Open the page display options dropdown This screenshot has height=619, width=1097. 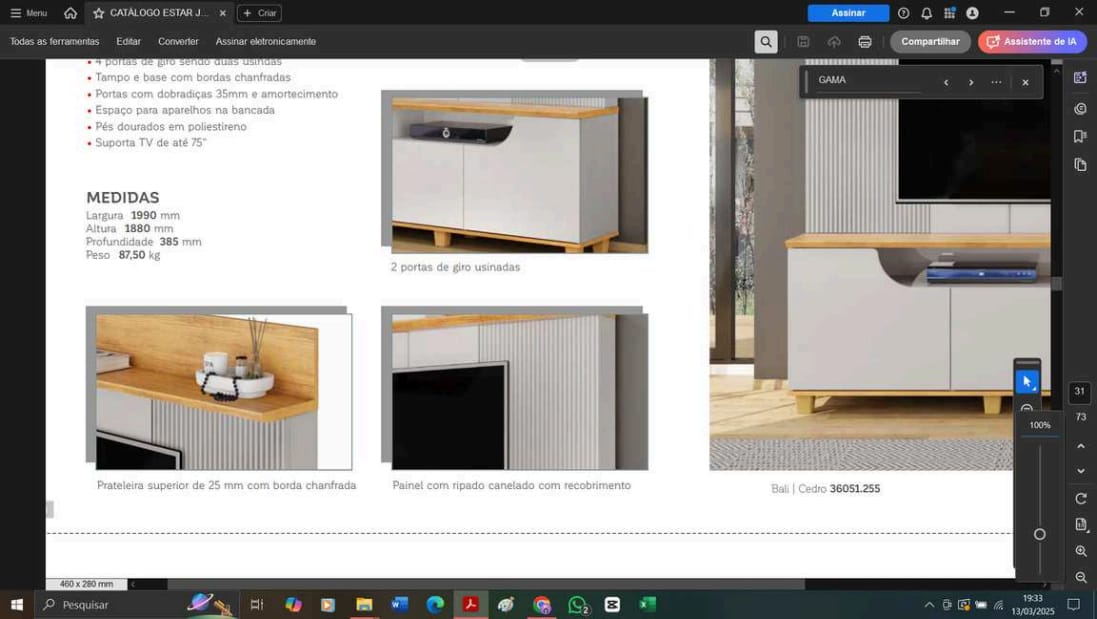1080,524
